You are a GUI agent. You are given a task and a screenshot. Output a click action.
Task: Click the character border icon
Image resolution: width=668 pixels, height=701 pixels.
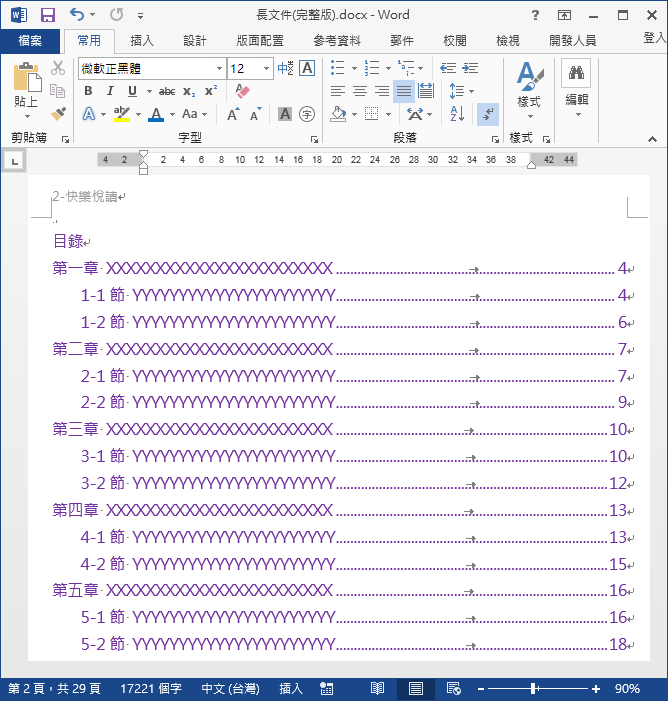pos(307,68)
